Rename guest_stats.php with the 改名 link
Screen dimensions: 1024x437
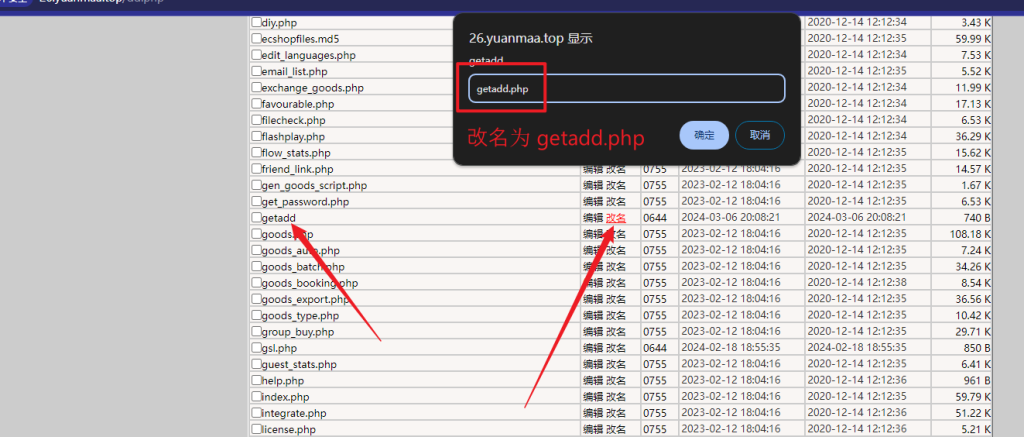coord(617,365)
